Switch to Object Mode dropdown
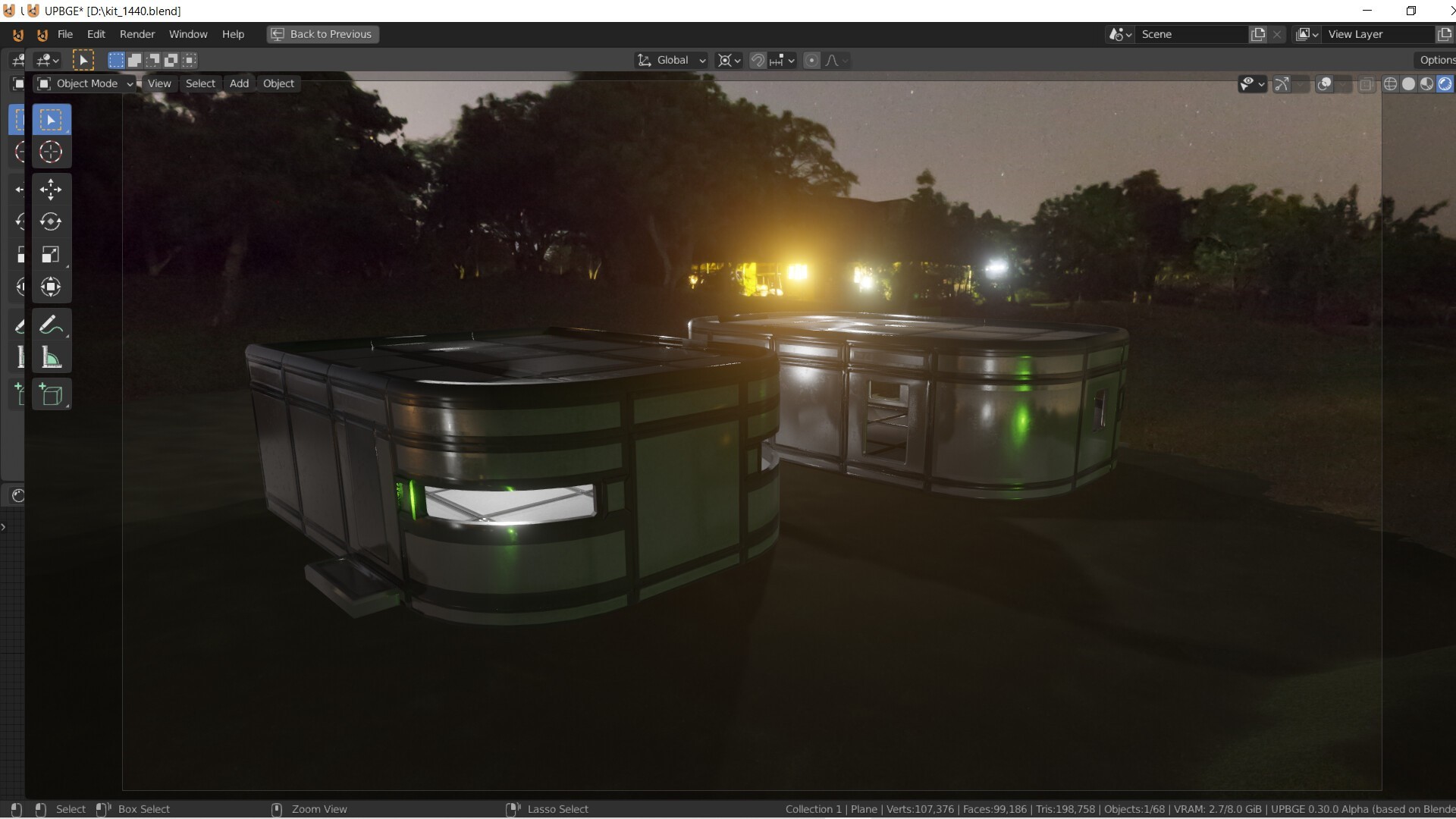Screen dimensions: 1456x819 (85, 83)
